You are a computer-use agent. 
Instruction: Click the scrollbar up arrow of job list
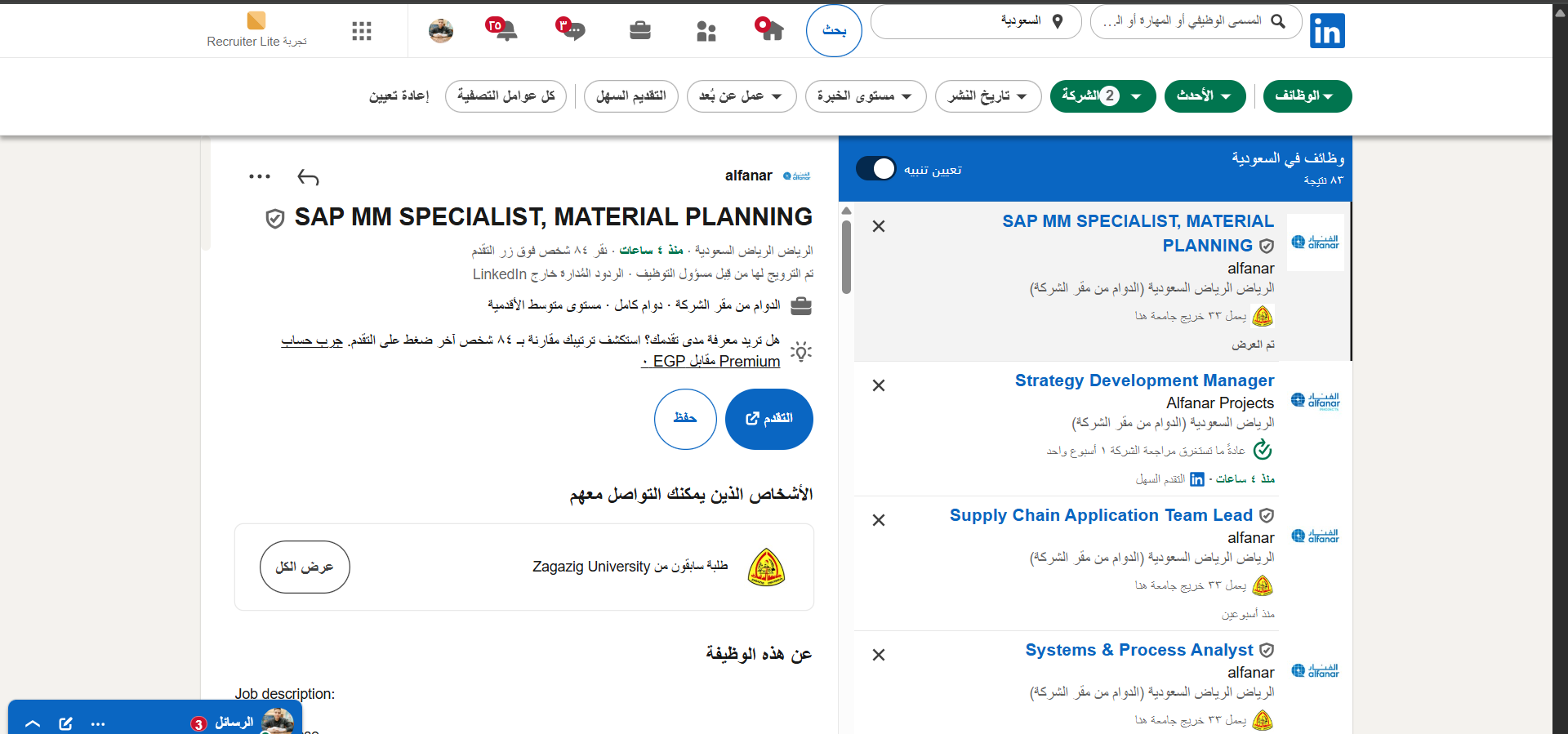point(846,211)
